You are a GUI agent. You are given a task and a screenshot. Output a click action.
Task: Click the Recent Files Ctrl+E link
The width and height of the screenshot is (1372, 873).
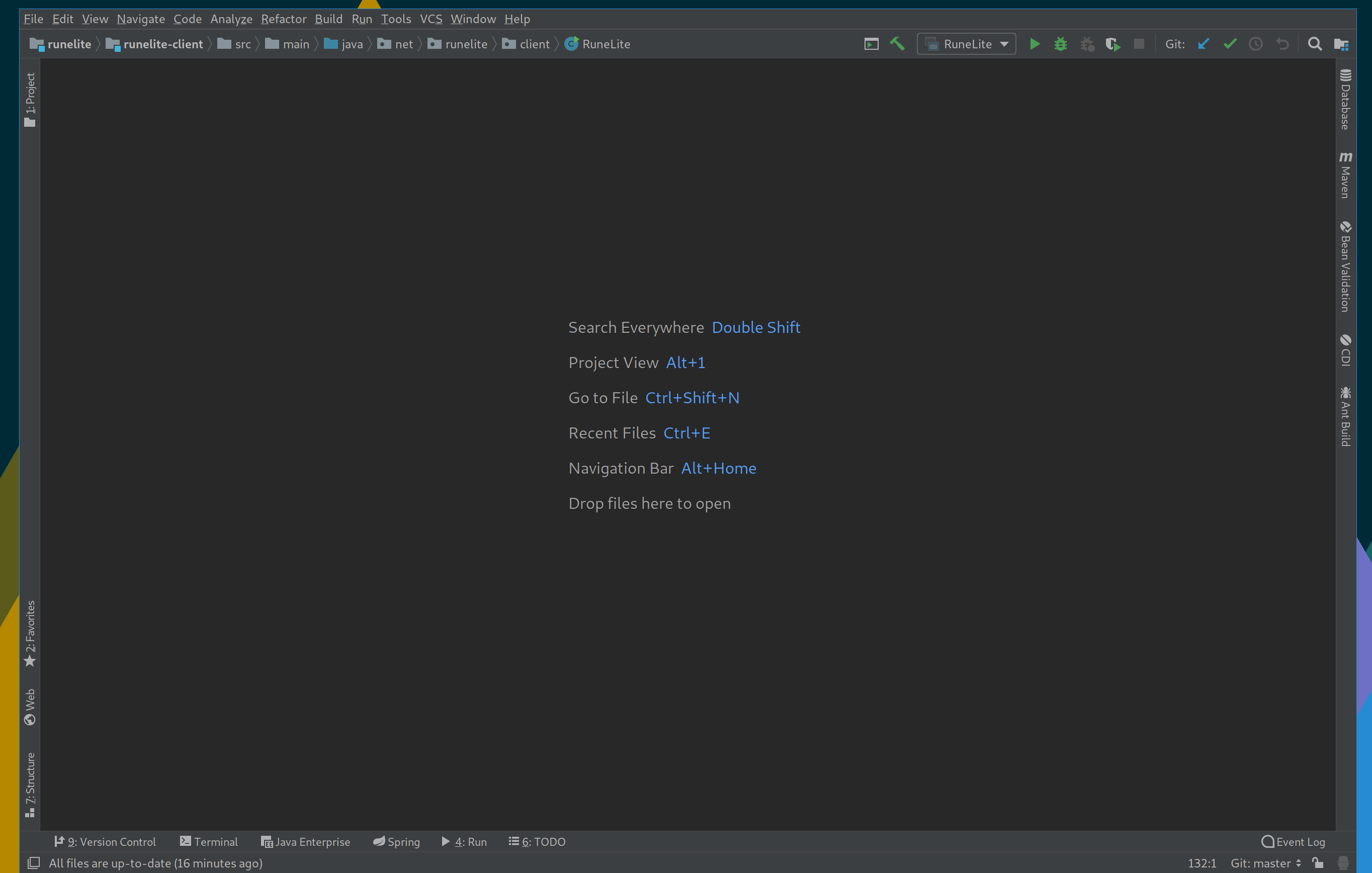[639, 433]
